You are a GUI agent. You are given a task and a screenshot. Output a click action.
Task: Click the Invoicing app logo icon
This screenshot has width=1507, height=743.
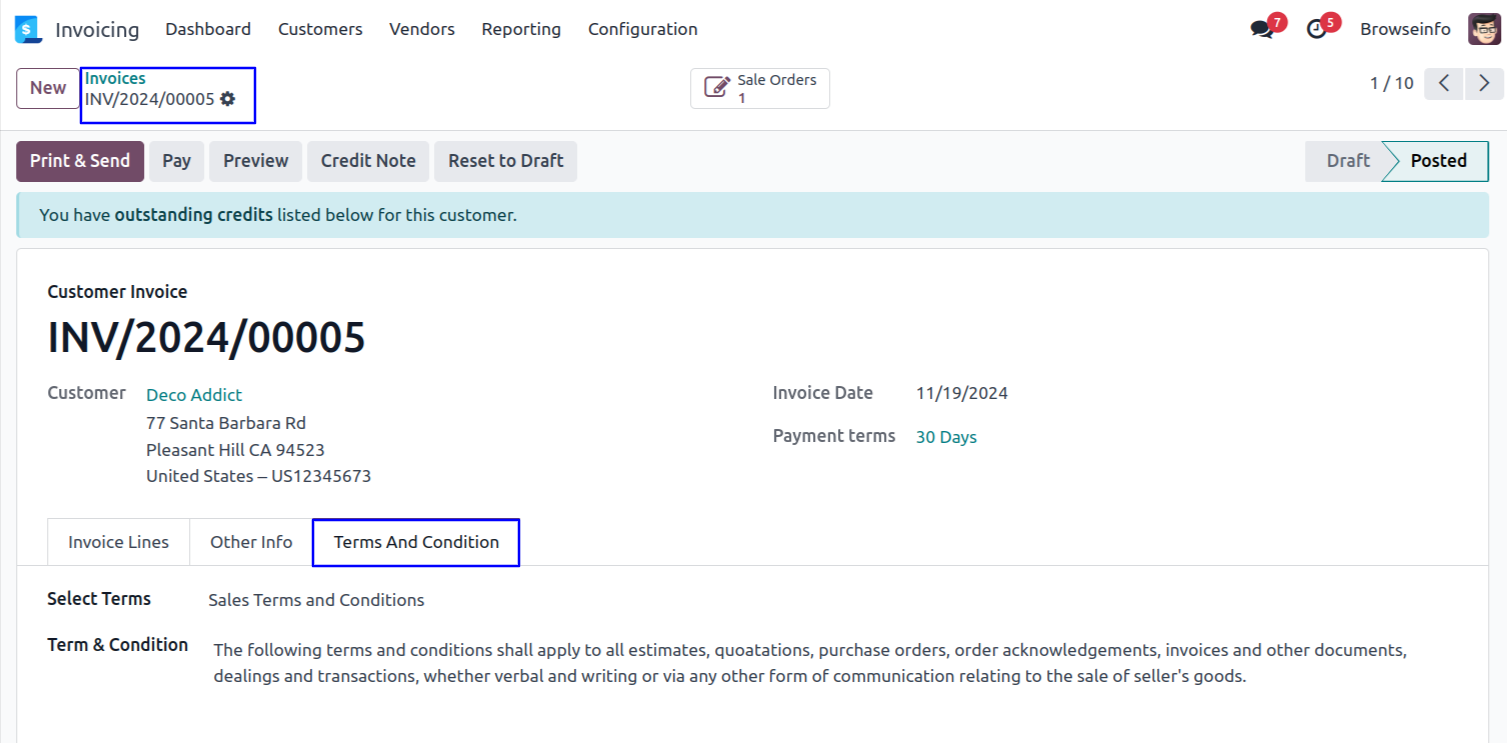click(28, 30)
